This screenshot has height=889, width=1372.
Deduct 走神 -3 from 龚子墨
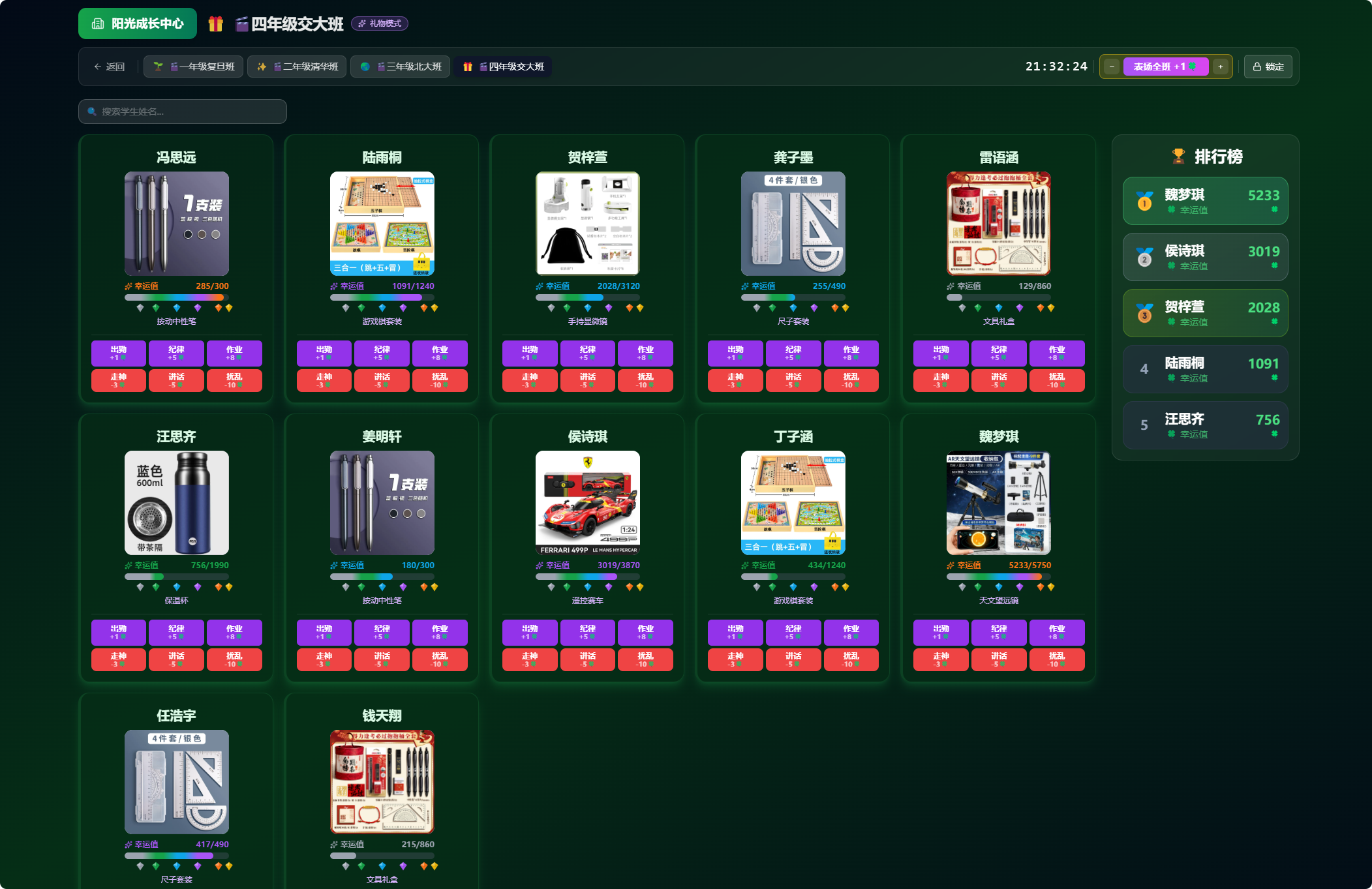[x=735, y=380]
